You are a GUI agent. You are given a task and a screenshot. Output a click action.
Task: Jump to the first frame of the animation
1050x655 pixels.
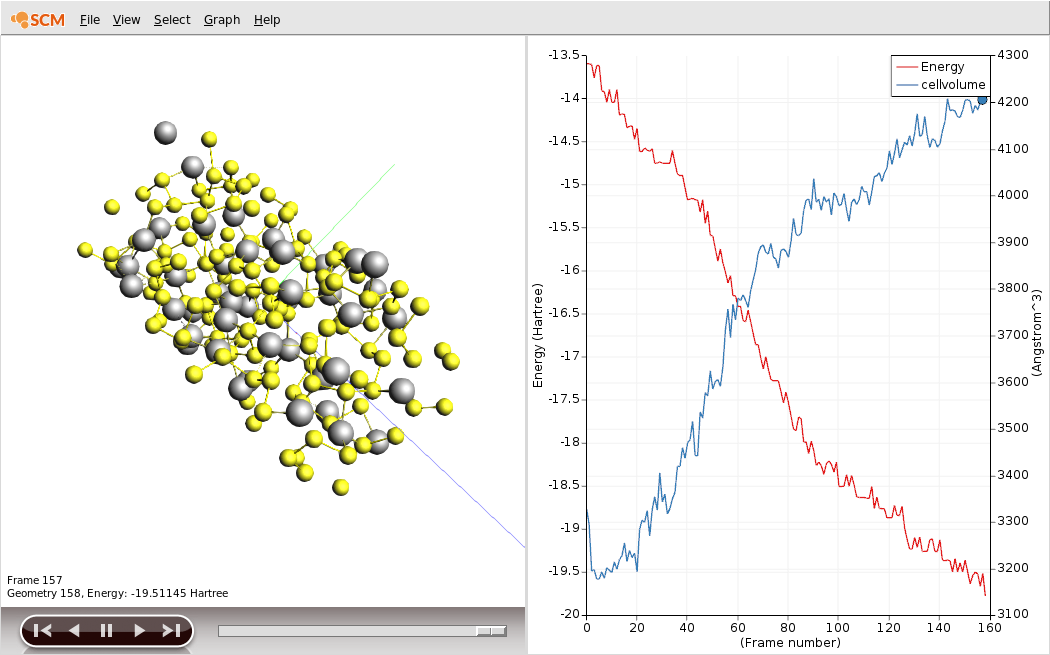(x=42, y=630)
